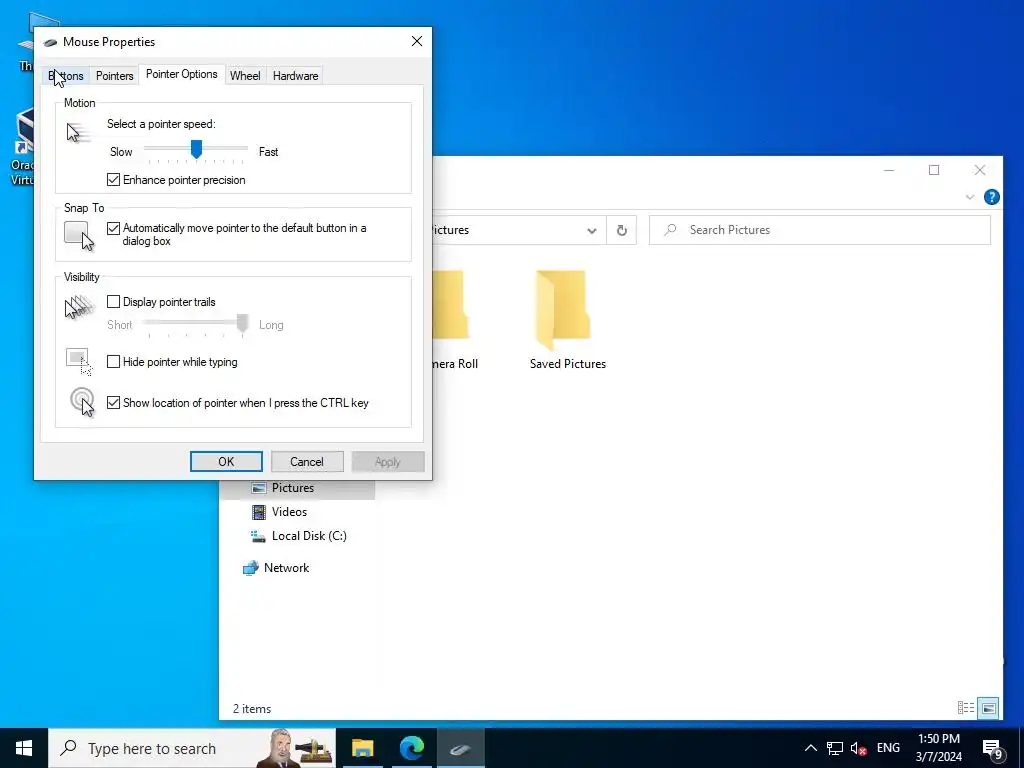Viewport: 1024px width, 768px height.
Task: Open the Pointers tab
Action: (114, 76)
